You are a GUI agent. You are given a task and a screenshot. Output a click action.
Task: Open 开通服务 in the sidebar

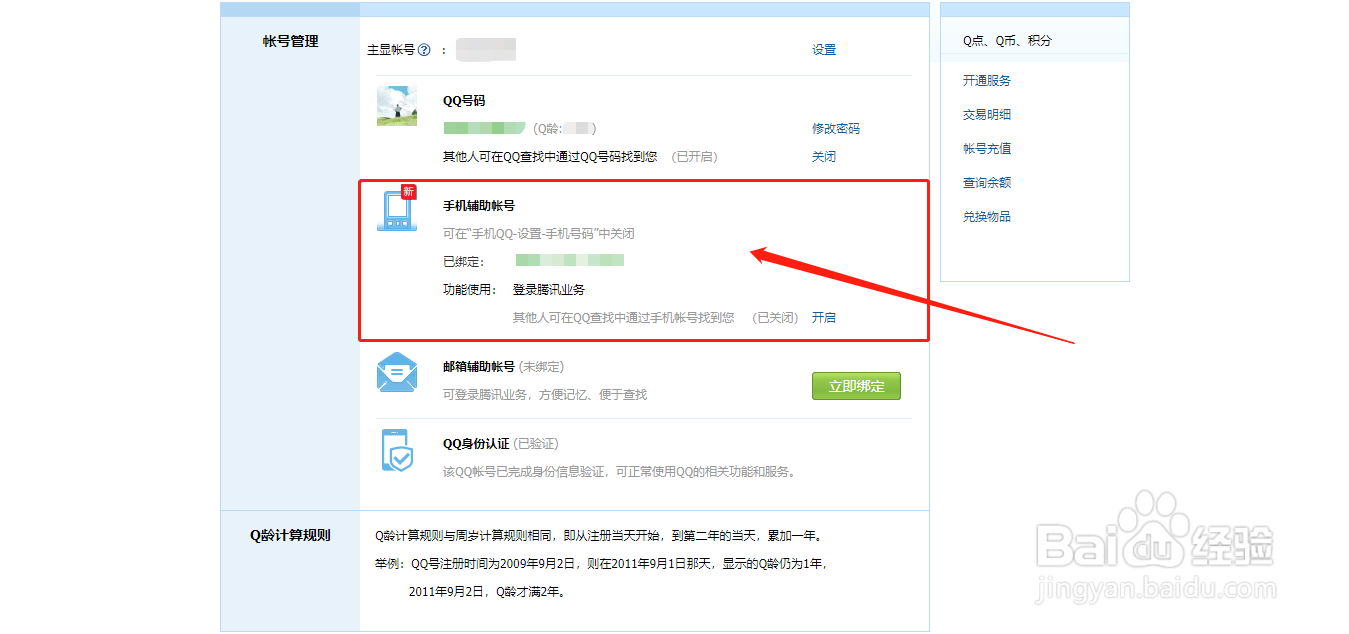(x=987, y=81)
